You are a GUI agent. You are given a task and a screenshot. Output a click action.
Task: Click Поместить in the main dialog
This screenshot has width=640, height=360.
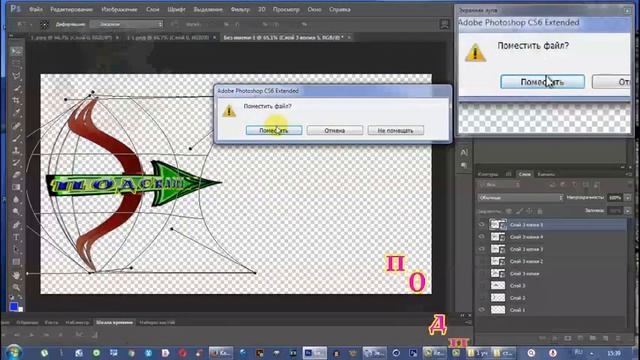point(274,130)
